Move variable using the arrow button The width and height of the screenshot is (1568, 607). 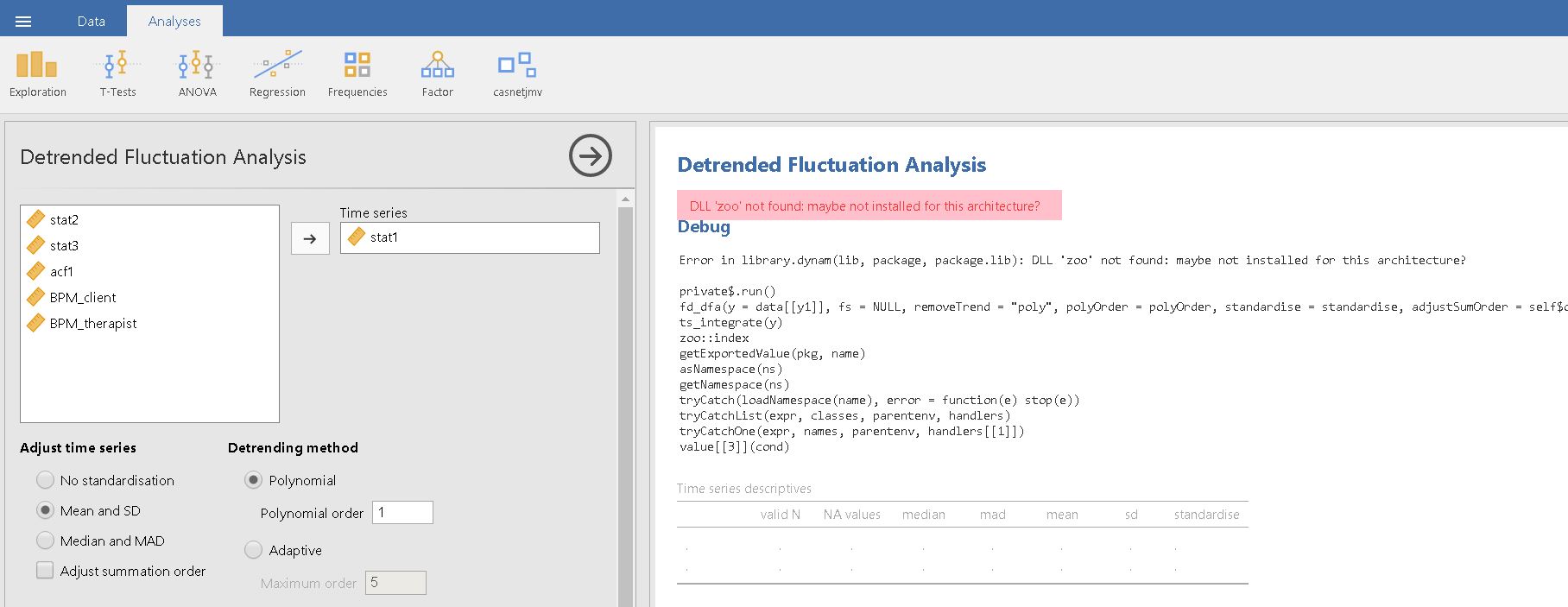coord(310,239)
